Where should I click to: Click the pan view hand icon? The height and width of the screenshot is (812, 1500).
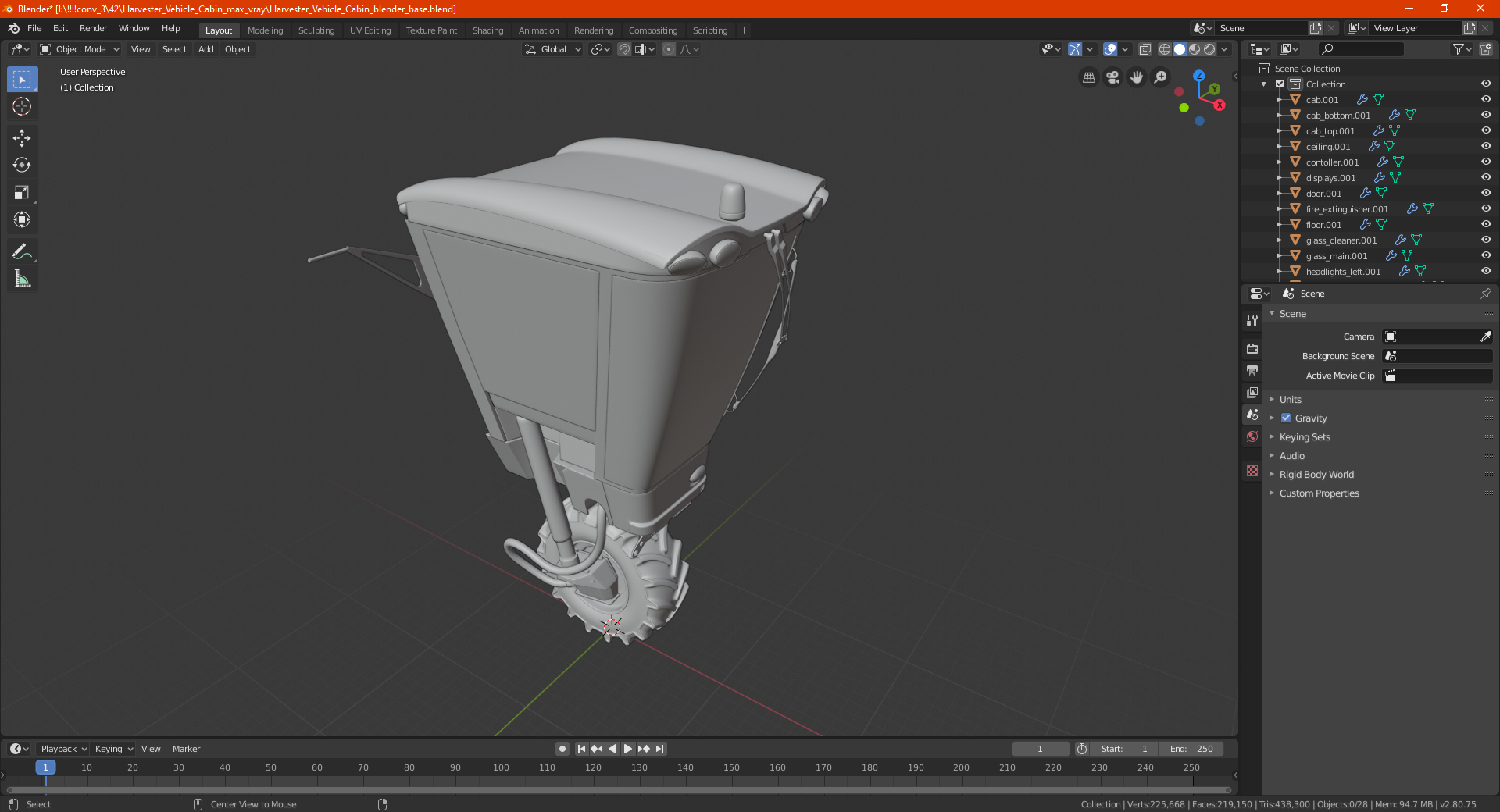click(1137, 77)
